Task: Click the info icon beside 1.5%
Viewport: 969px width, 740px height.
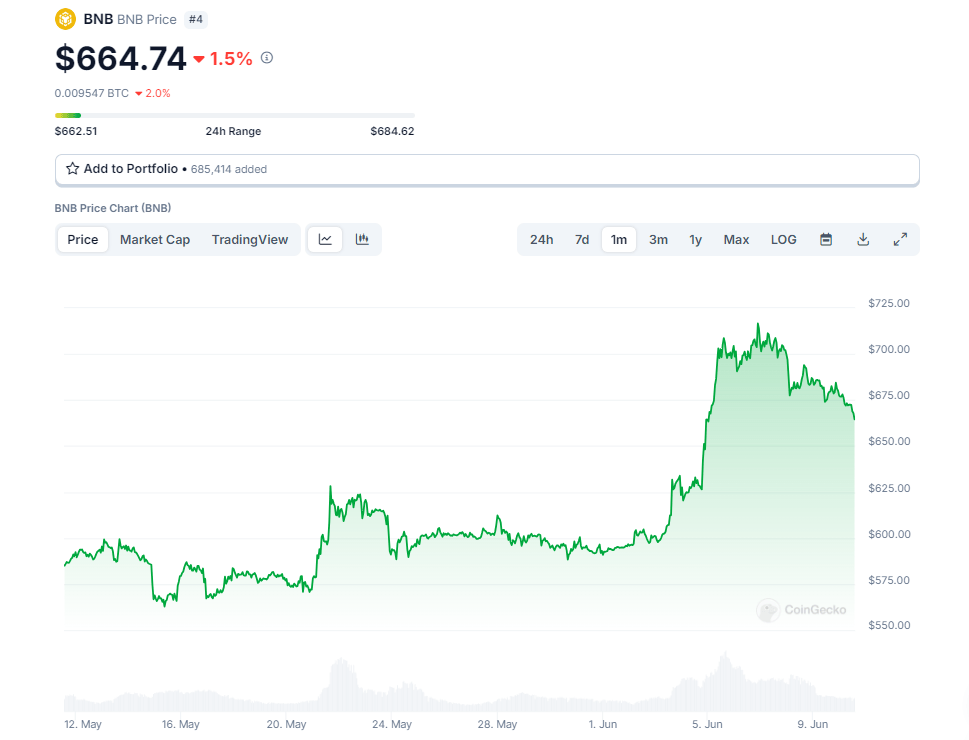Action: [x=267, y=58]
